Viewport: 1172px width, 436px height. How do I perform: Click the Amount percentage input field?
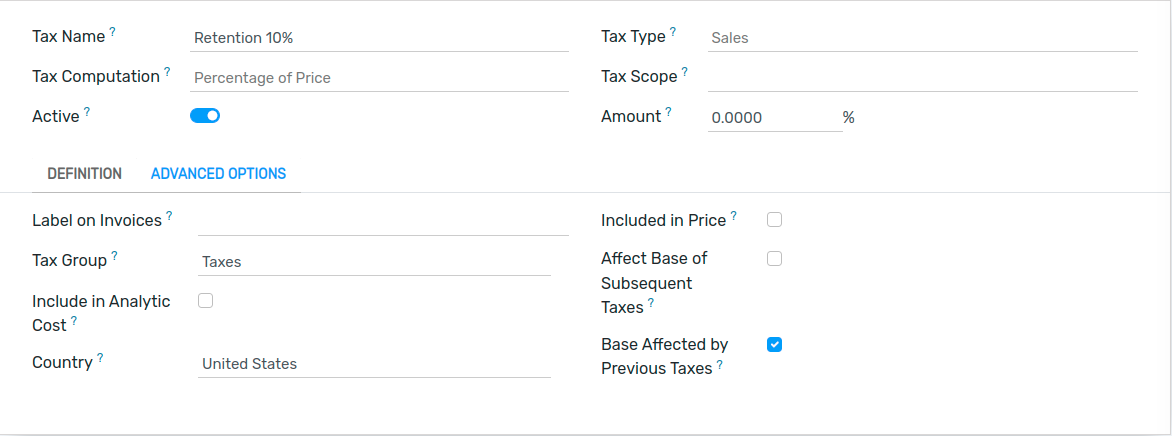[x=775, y=117]
